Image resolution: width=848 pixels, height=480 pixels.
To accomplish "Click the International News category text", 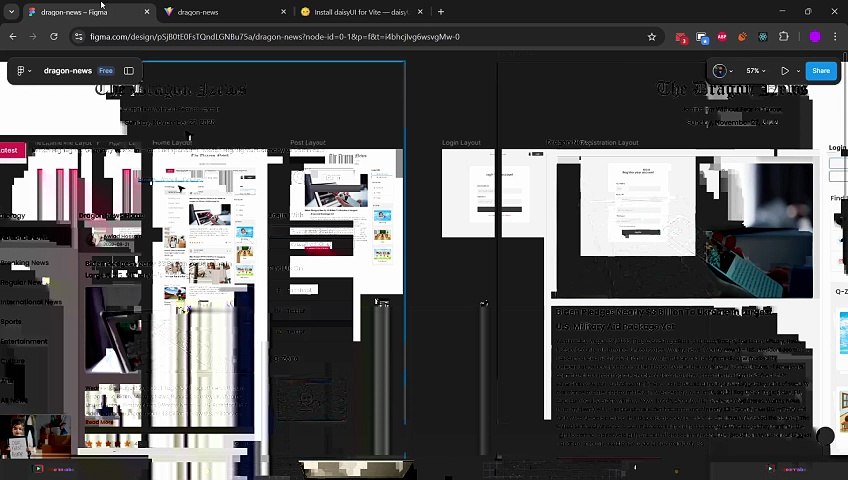I will [31, 302].
